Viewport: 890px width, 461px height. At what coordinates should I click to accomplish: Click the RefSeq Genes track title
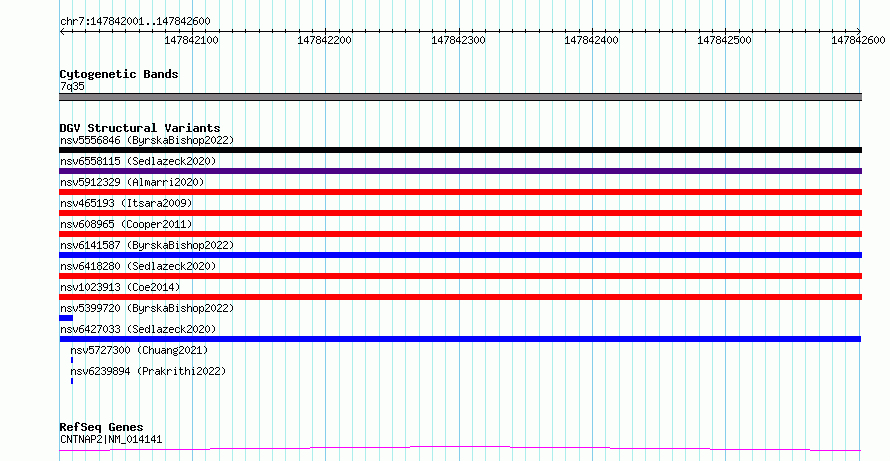[x=102, y=427]
